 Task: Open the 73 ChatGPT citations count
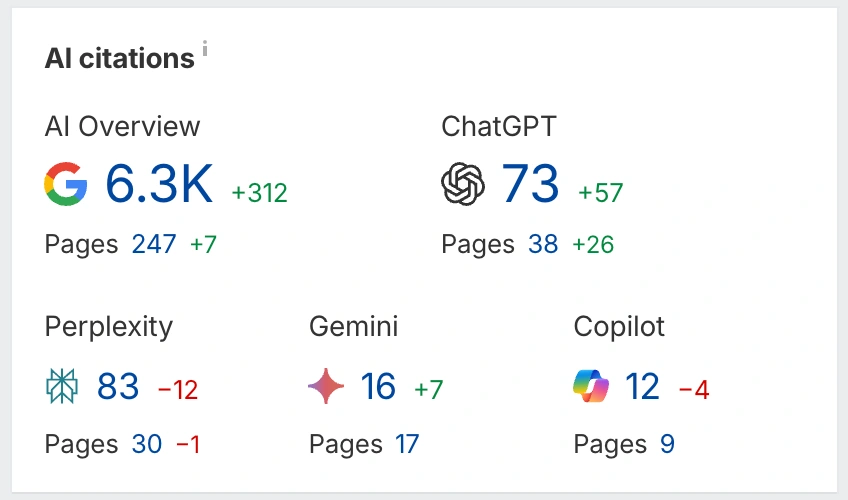[530, 185]
